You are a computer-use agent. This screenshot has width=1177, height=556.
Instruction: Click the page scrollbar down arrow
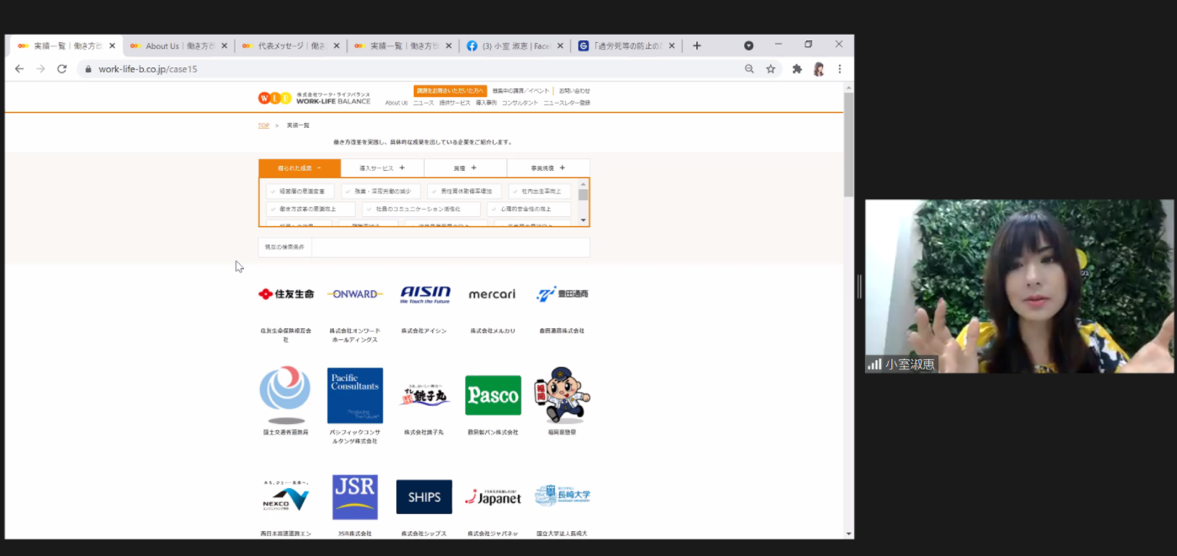849,533
